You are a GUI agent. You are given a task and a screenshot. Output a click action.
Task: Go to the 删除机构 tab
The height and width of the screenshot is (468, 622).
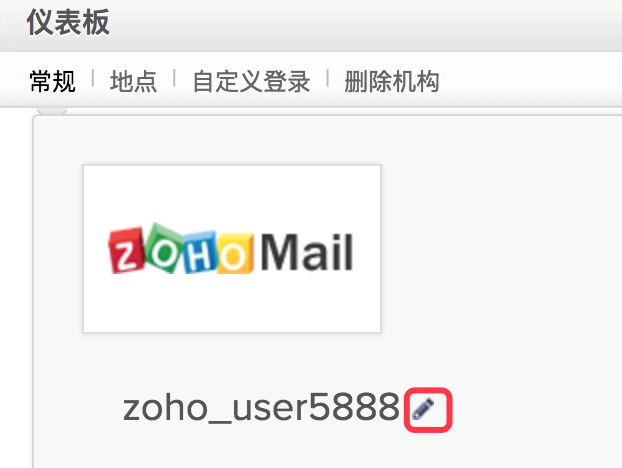[x=392, y=81]
